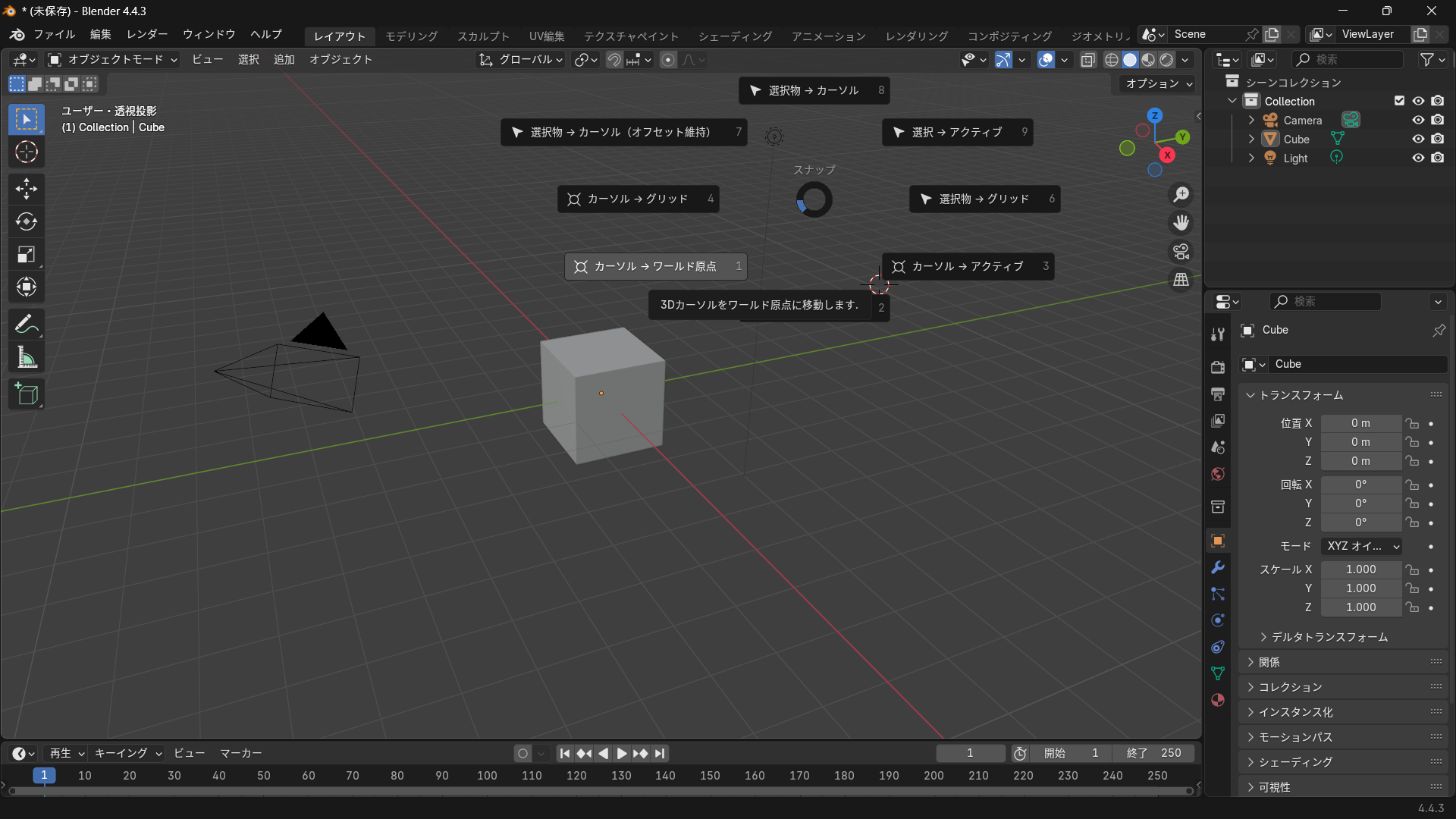Click the pan view hand icon
This screenshot has width=1456, height=819.
click(x=1181, y=223)
